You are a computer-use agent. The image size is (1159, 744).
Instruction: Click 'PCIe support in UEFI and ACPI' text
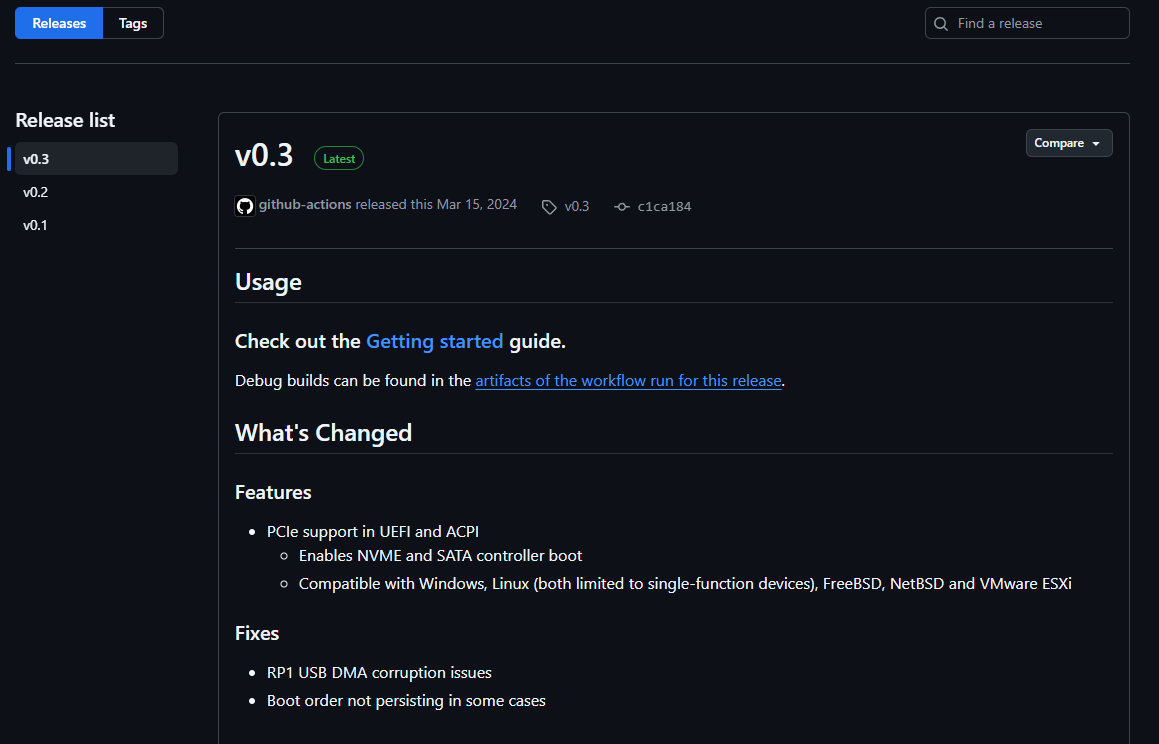(x=373, y=532)
